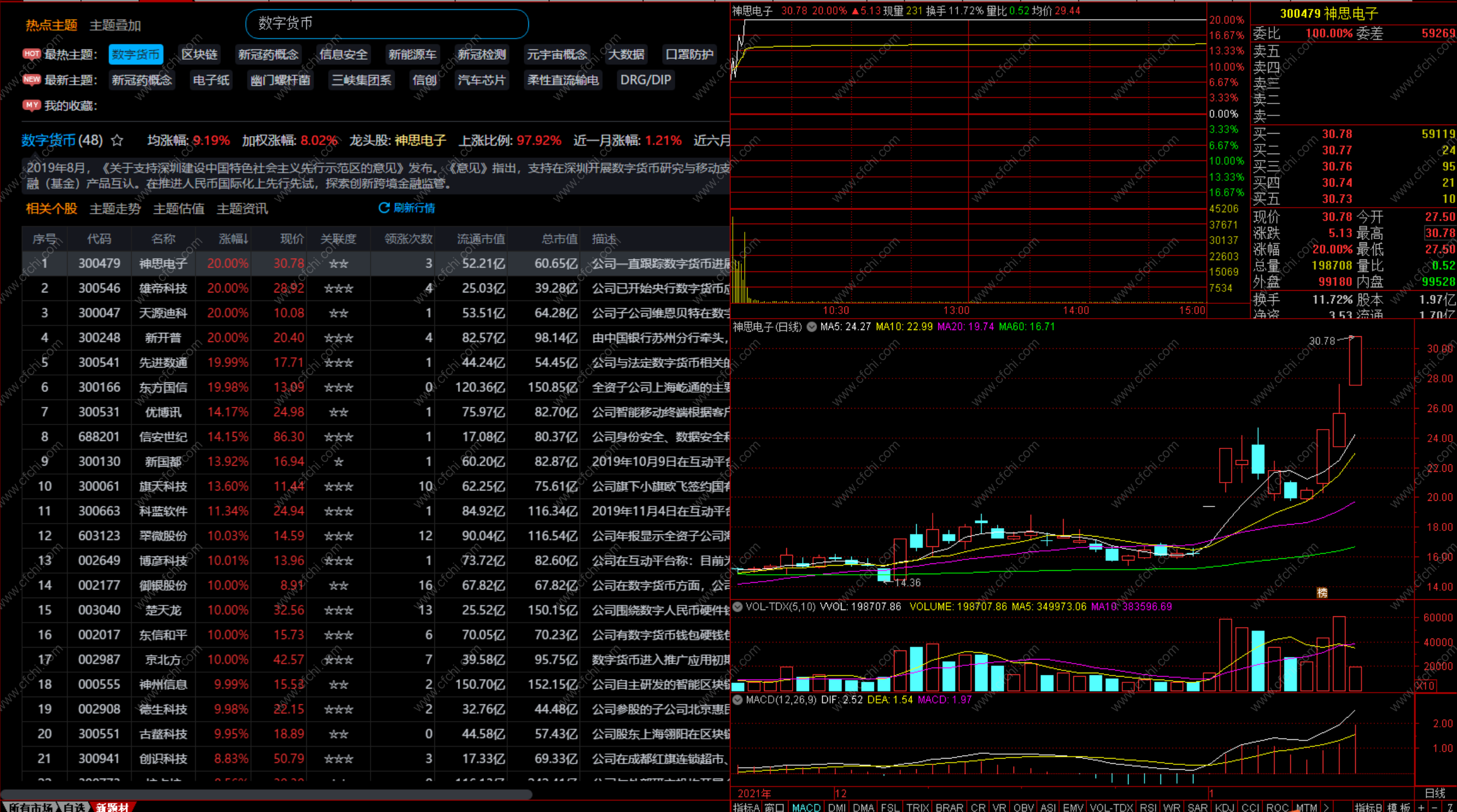
Task: Click the plus zoom button in indicator bar
Action: pyautogui.click(x=1422, y=807)
